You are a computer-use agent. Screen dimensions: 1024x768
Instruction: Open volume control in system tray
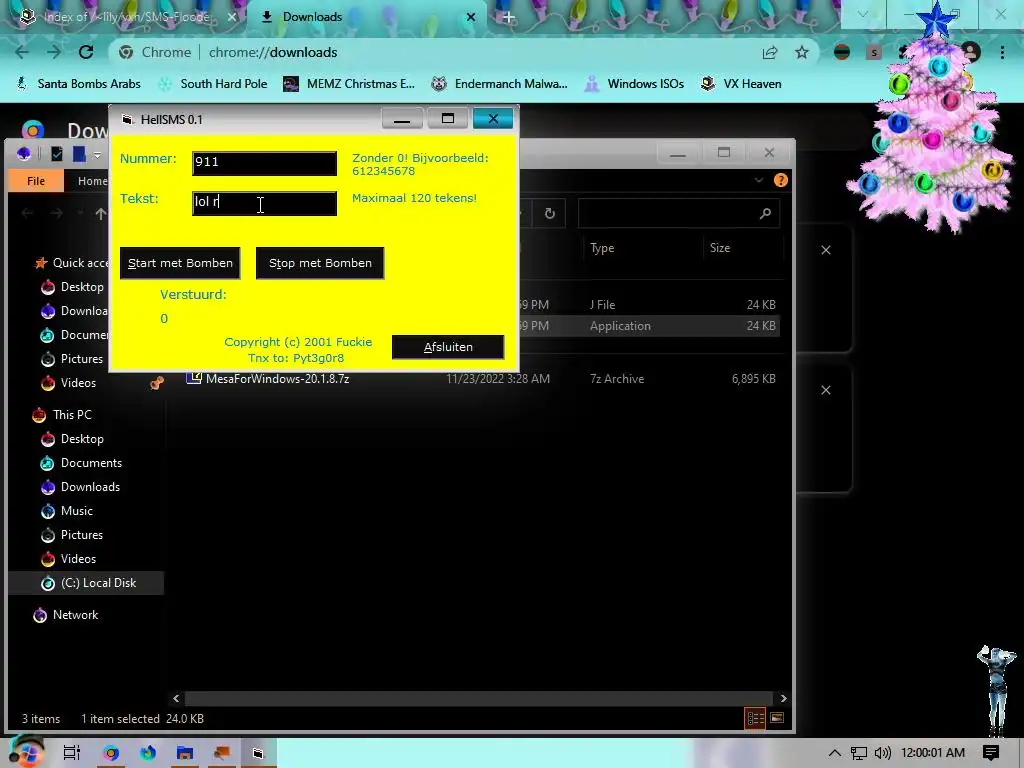click(x=882, y=753)
